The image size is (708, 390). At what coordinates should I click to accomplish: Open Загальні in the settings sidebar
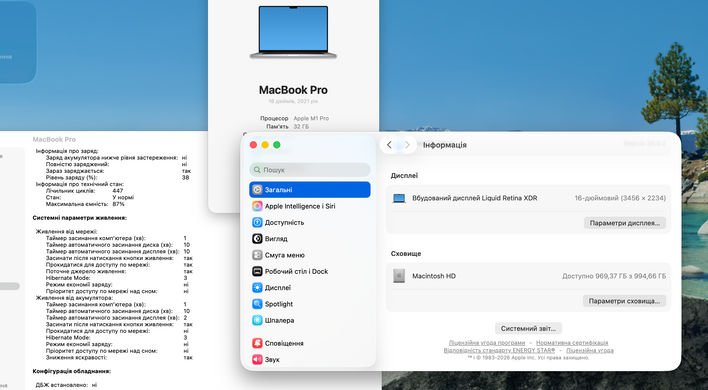pos(310,190)
